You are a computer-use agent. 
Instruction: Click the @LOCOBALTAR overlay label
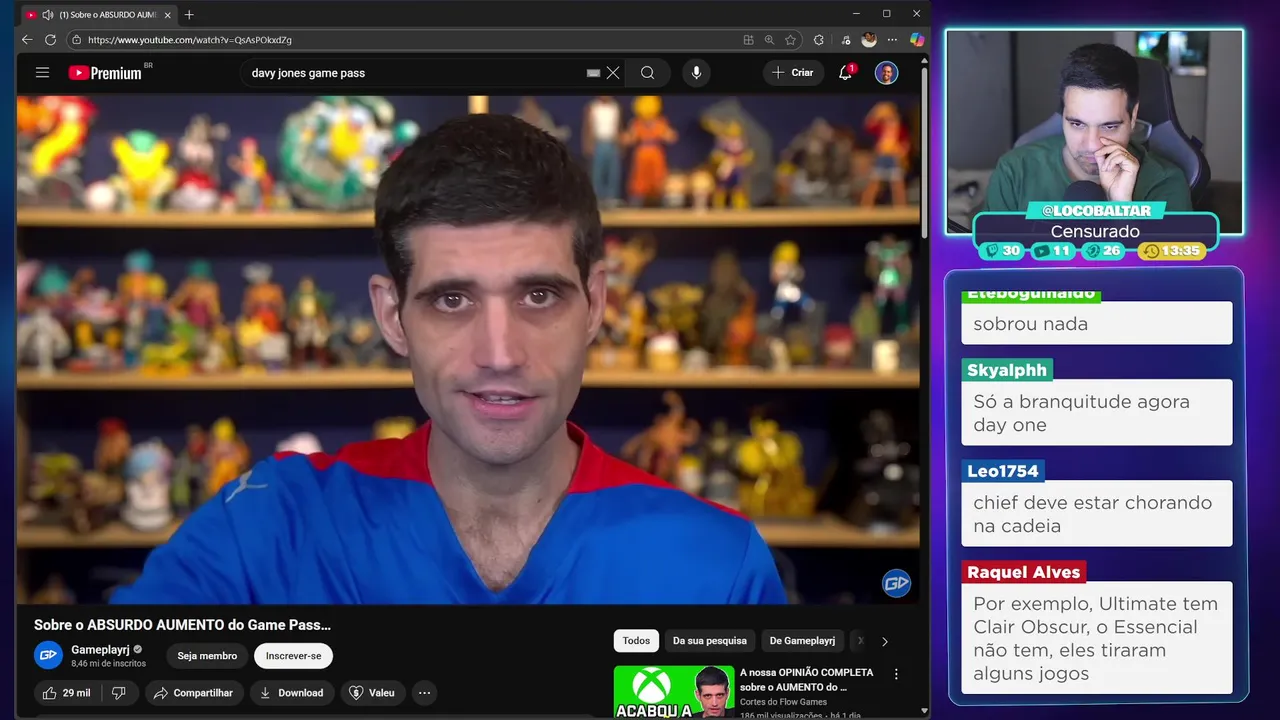click(1096, 211)
